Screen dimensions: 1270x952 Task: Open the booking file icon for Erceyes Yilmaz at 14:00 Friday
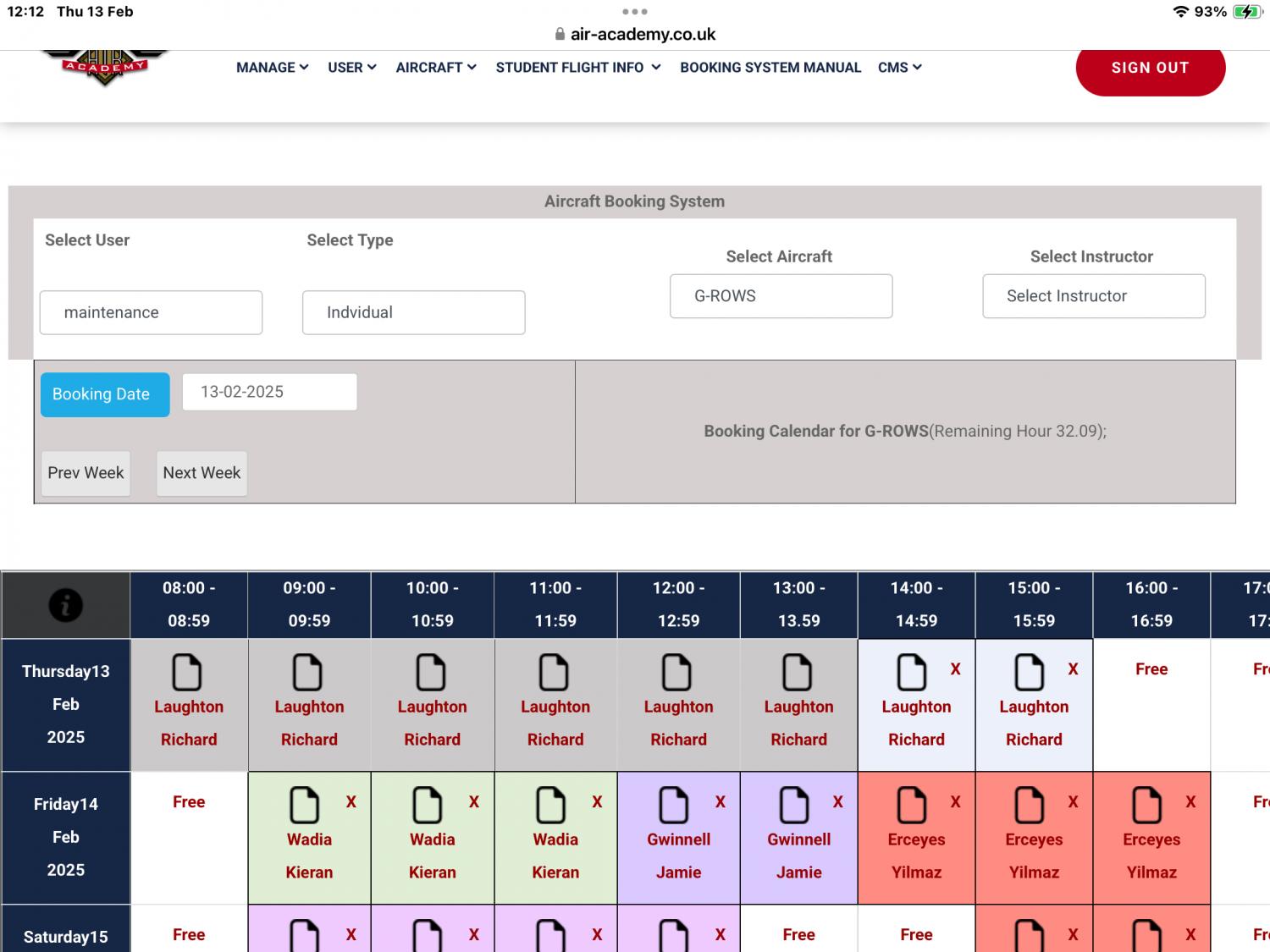(910, 805)
